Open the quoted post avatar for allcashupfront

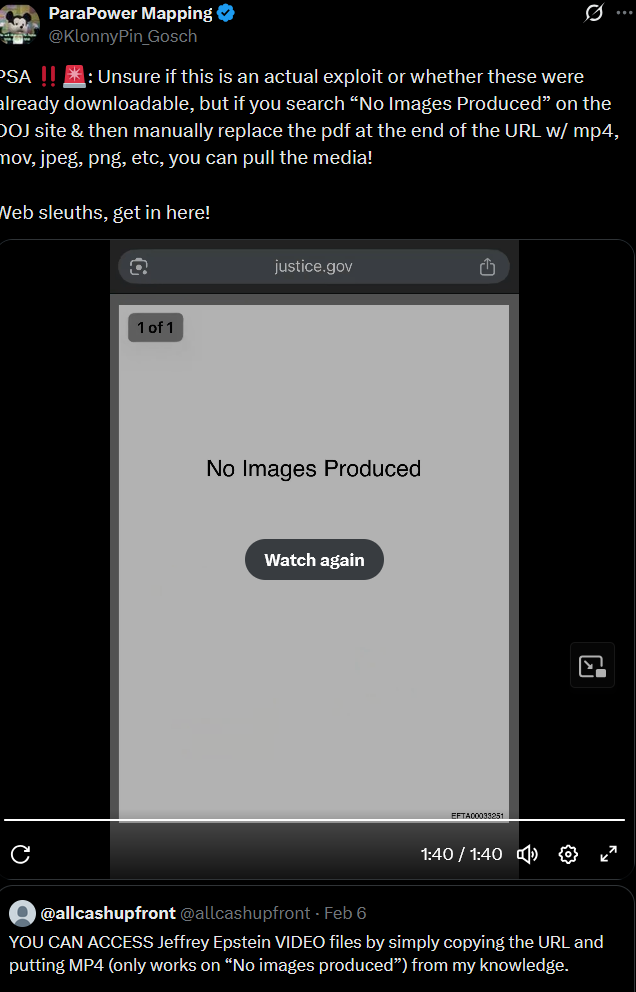[x=21, y=913]
